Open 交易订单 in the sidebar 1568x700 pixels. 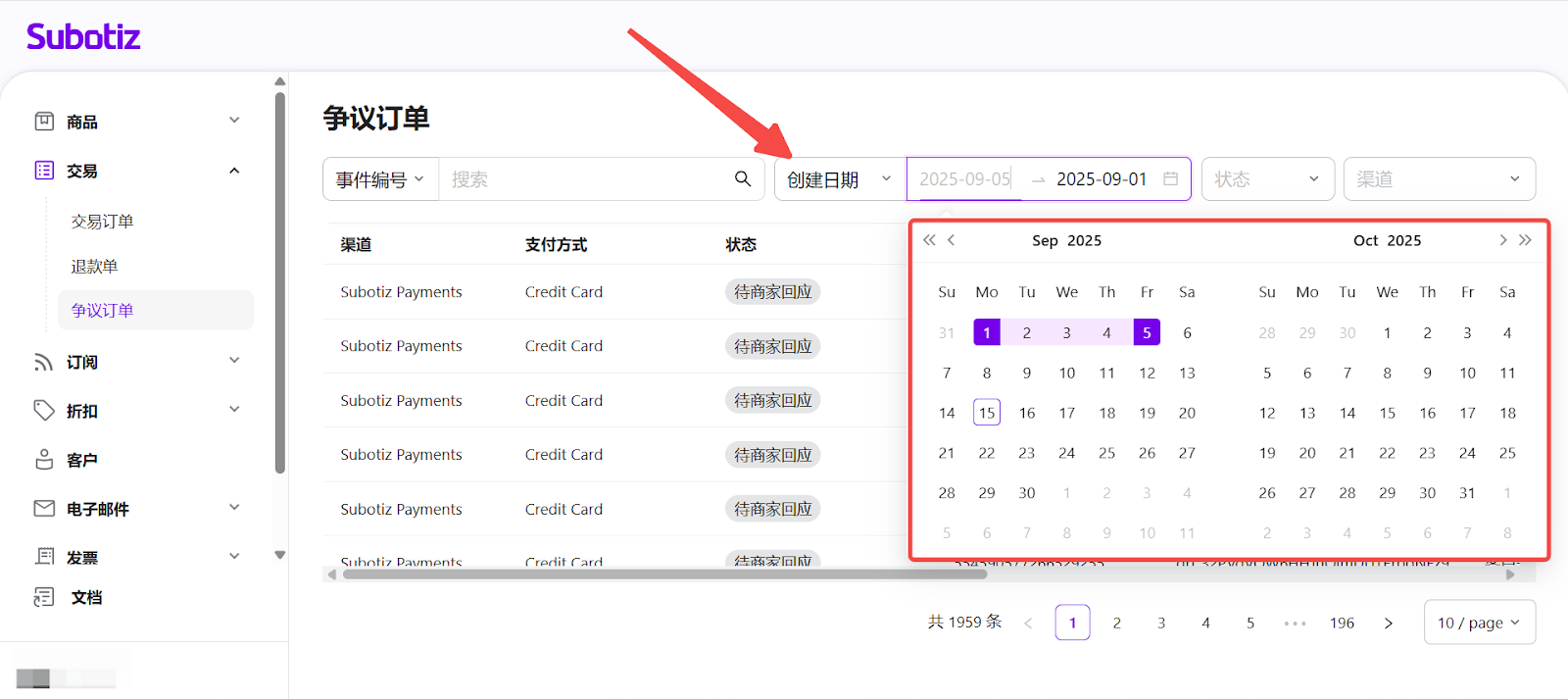(103, 222)
